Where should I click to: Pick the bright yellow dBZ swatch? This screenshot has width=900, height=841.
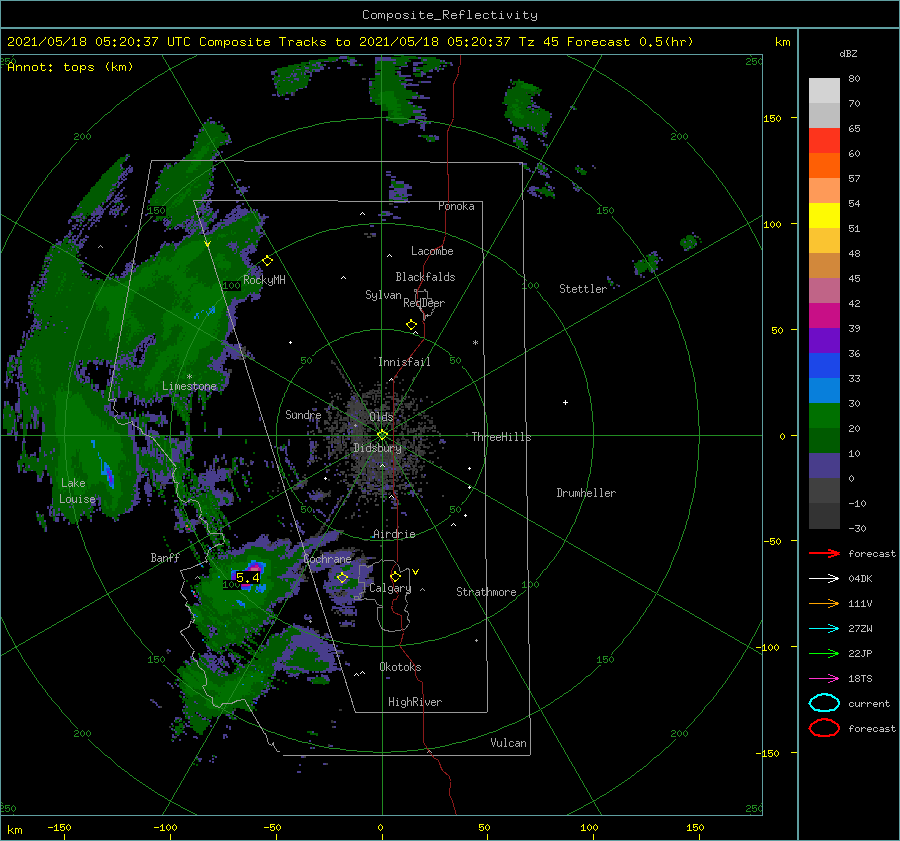point(824,216)
